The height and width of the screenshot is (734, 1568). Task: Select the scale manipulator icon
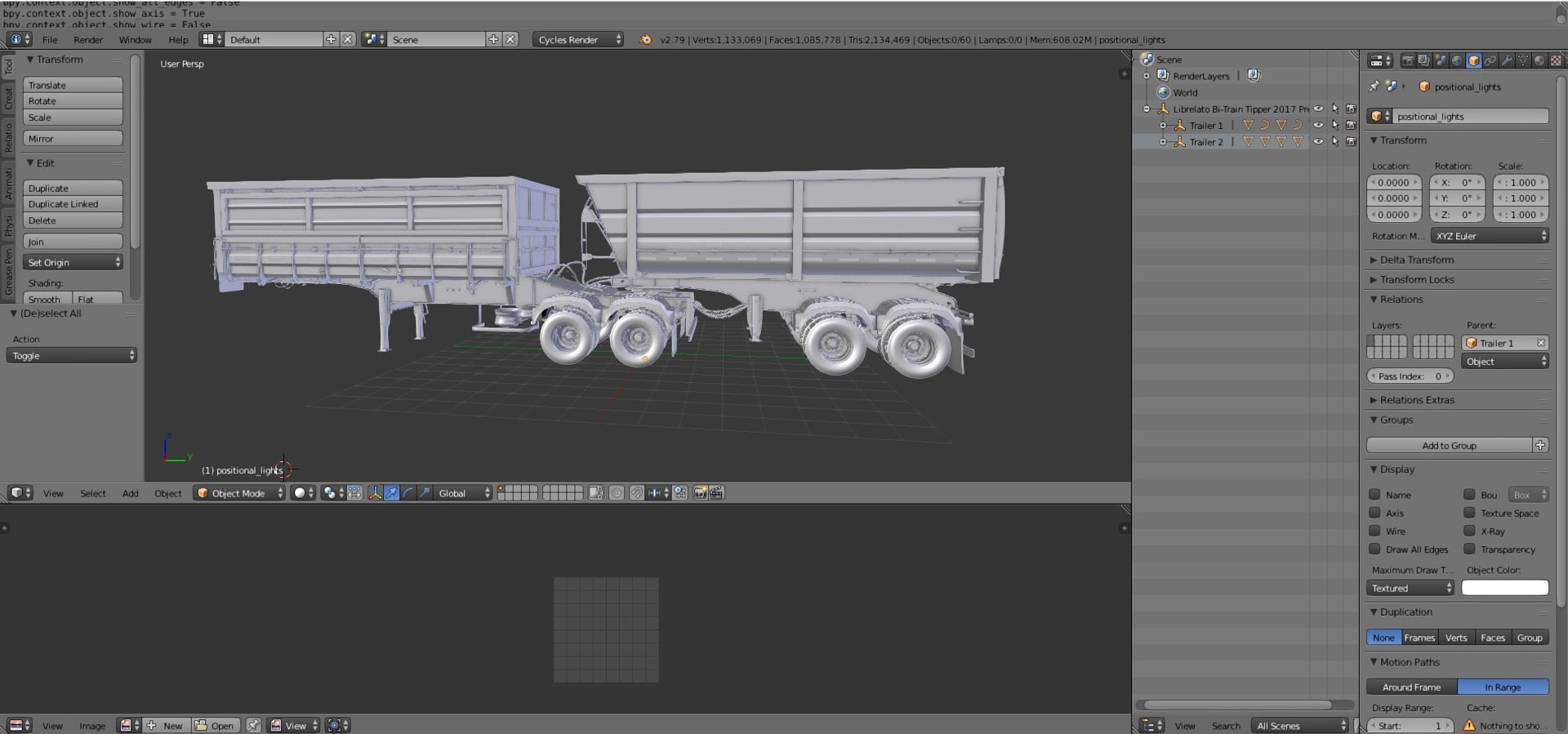[425, 493]
